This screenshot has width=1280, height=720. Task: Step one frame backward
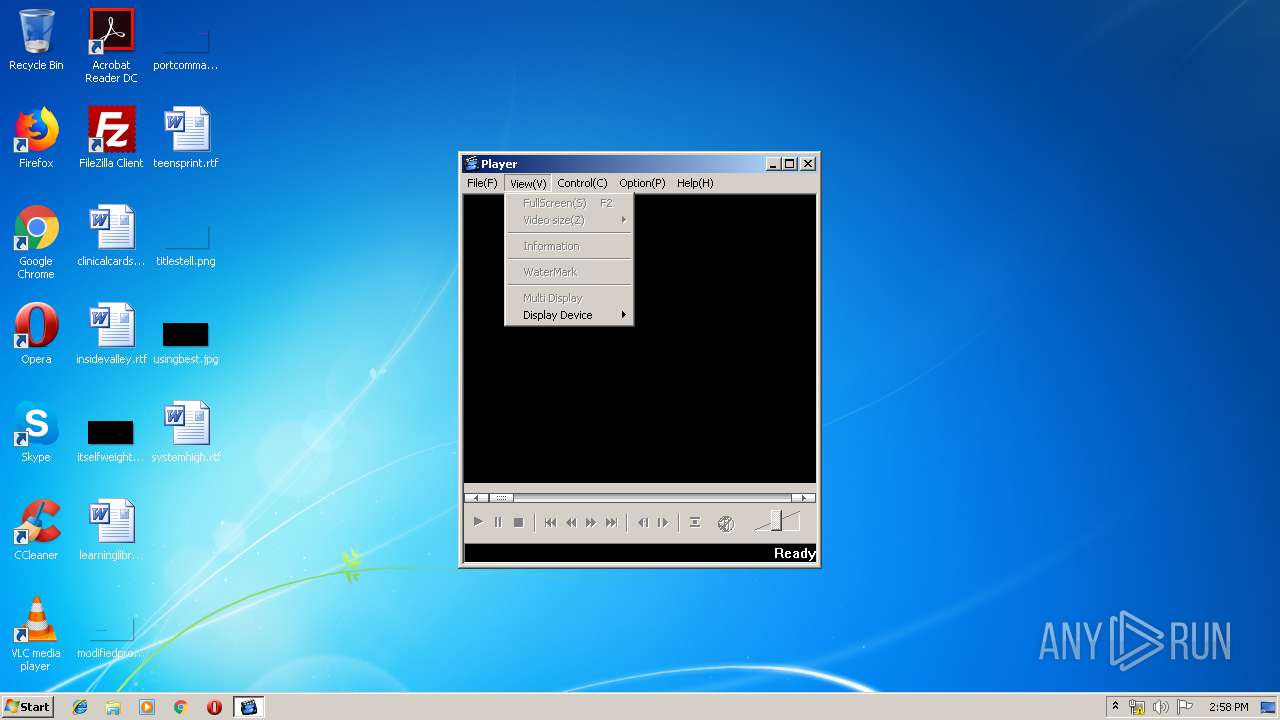[x=643, y=522]
